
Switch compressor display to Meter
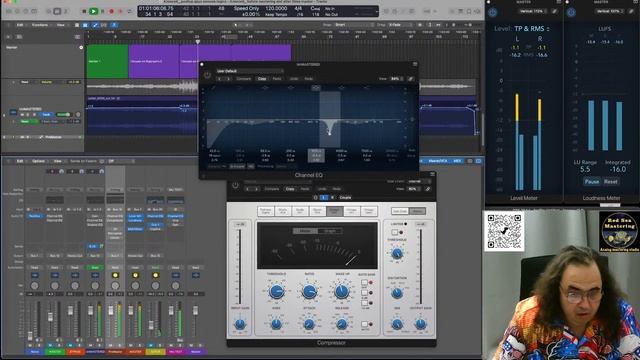(x=305, y=231)
